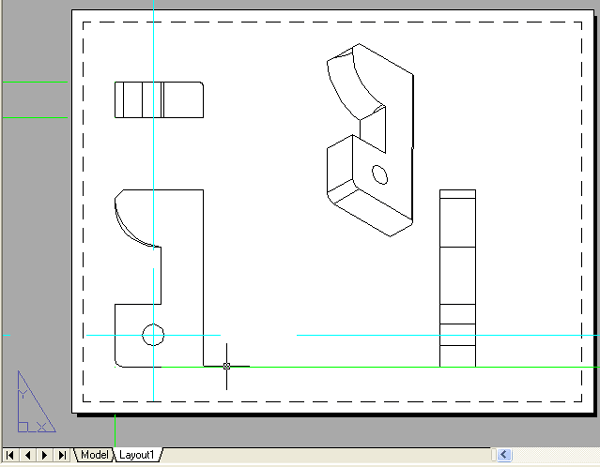Click the hole on the isometric model
The image size is (600, 467).
[x=380, y=175]
